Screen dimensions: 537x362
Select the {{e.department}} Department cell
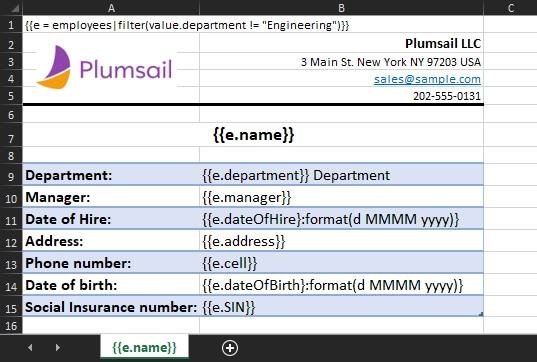click(x=341, y=175)
